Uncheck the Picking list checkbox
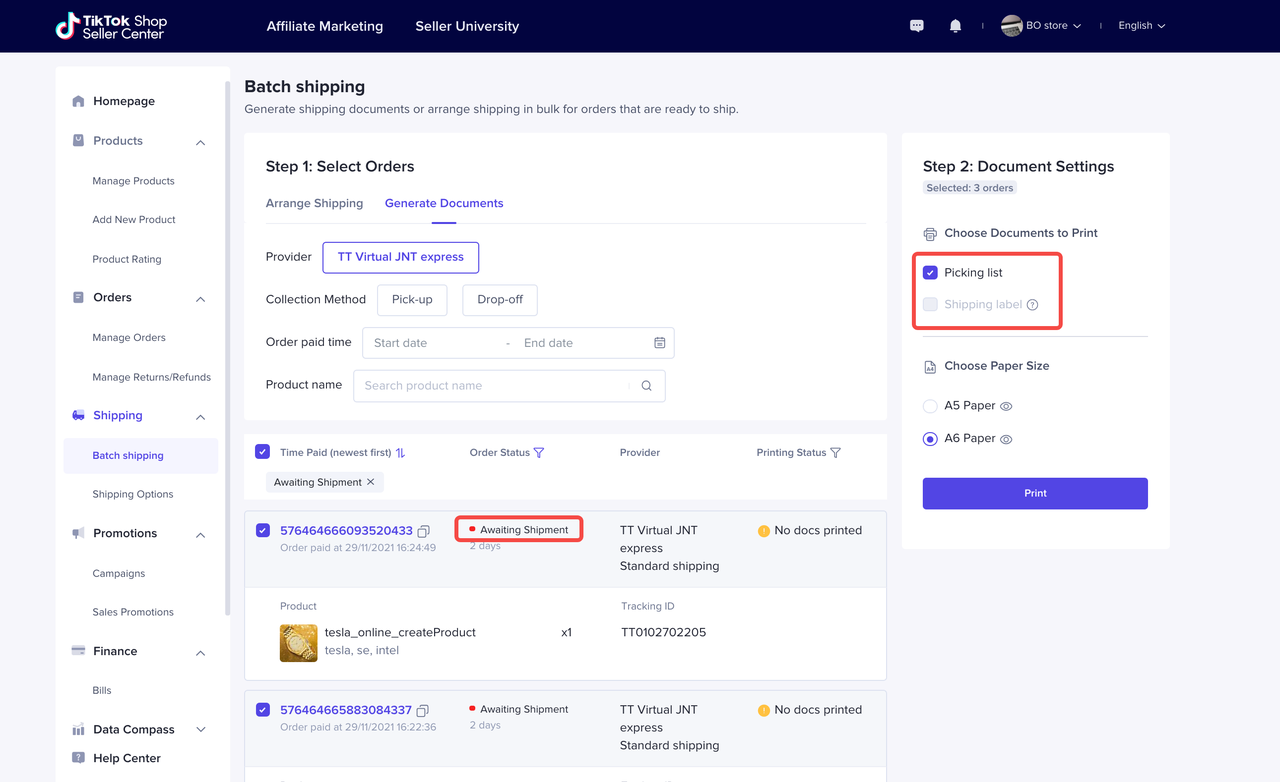Screen dimensions: 1280x782 coord(930,273)
